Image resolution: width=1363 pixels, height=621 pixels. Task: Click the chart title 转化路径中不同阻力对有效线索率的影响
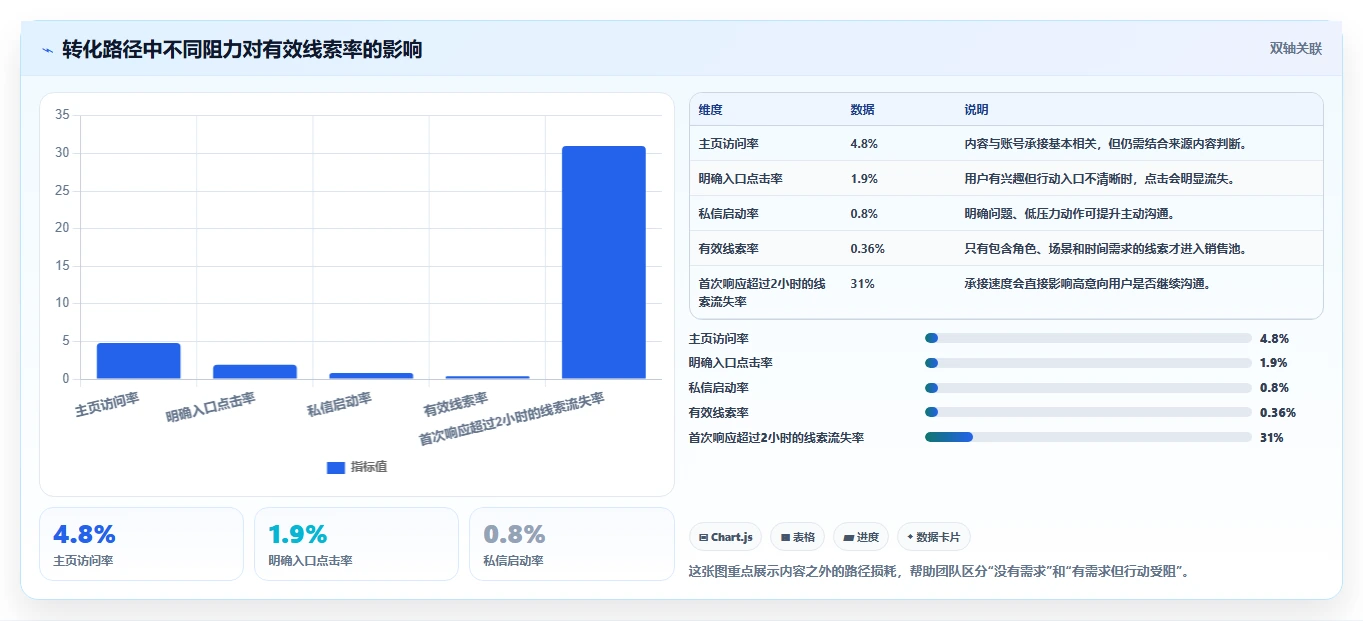click(x=242, y=49)
